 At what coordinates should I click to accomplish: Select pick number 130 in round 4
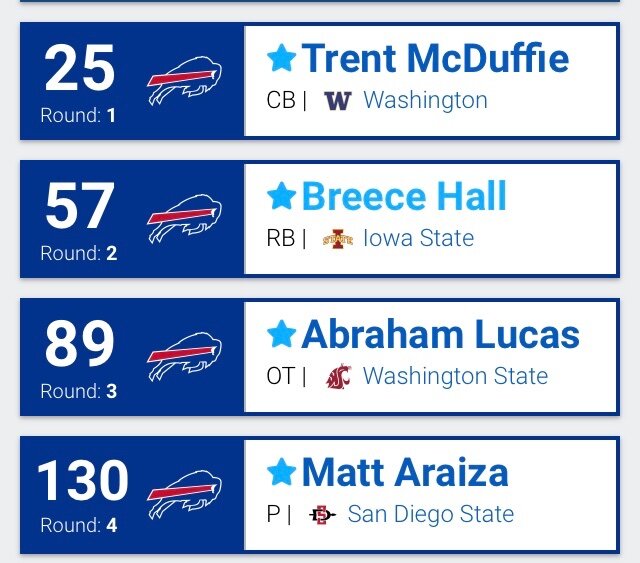pos(83,480)
